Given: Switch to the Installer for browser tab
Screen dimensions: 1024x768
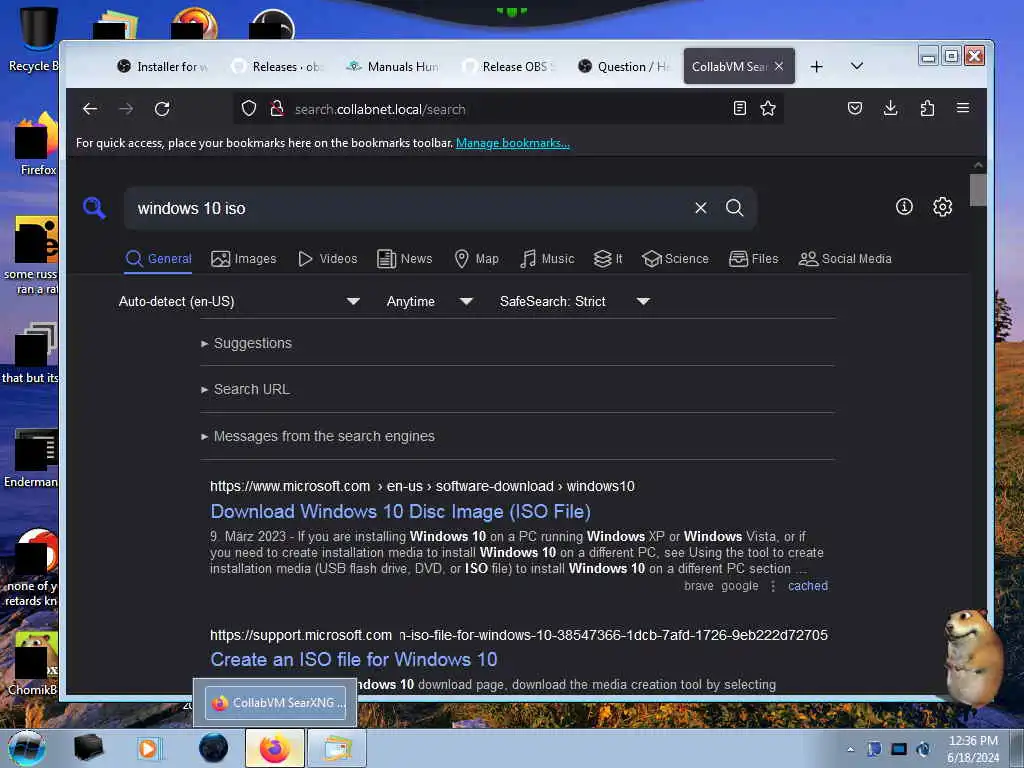Looking at the screenshot, I should [163, 67].
